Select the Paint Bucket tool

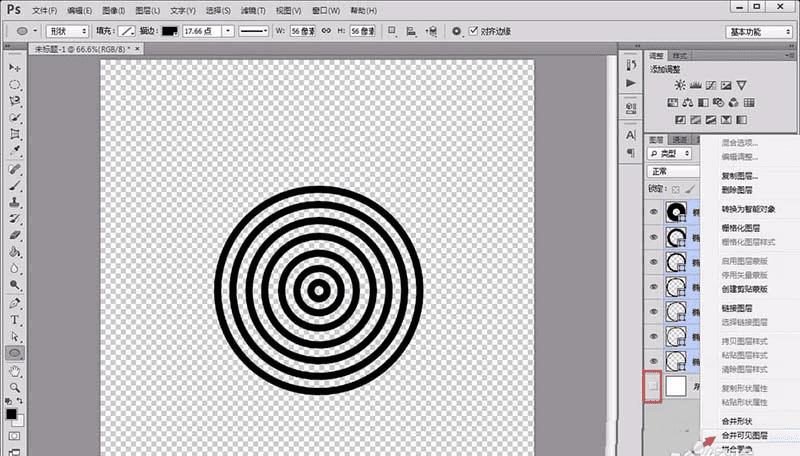click(15, 252)
